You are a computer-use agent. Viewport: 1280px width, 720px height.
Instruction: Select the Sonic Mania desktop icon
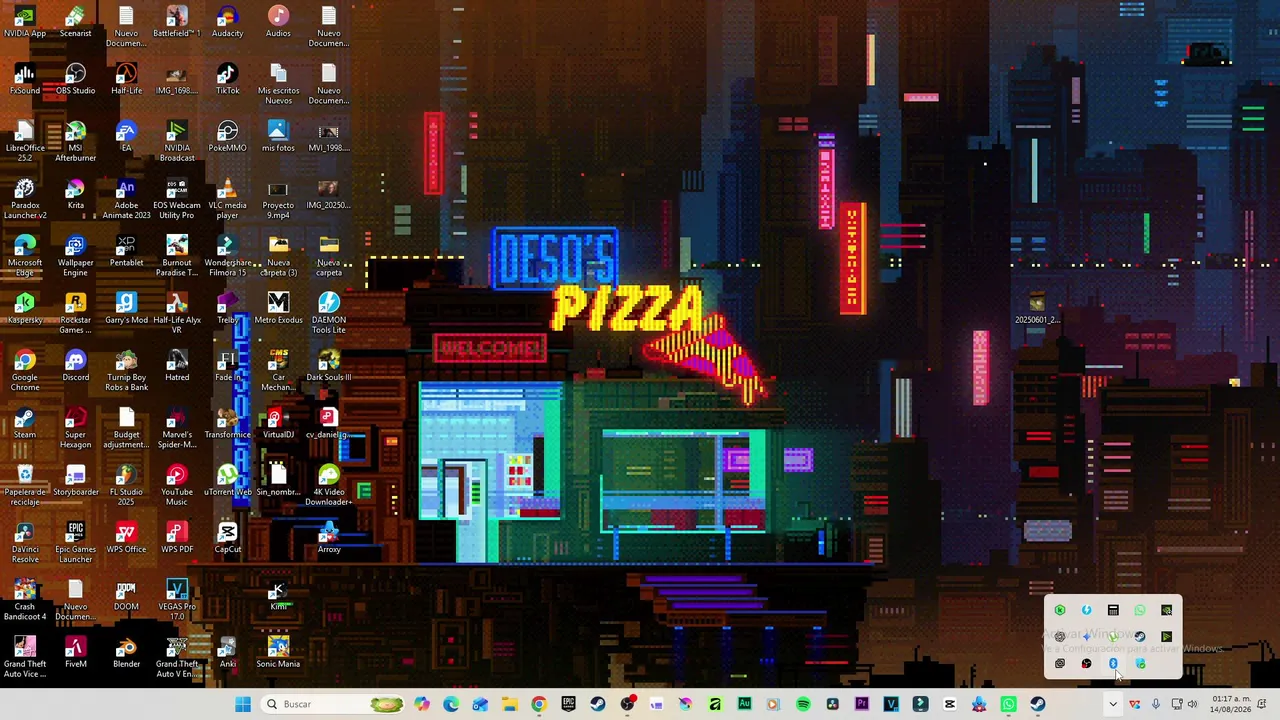(278, 653)
